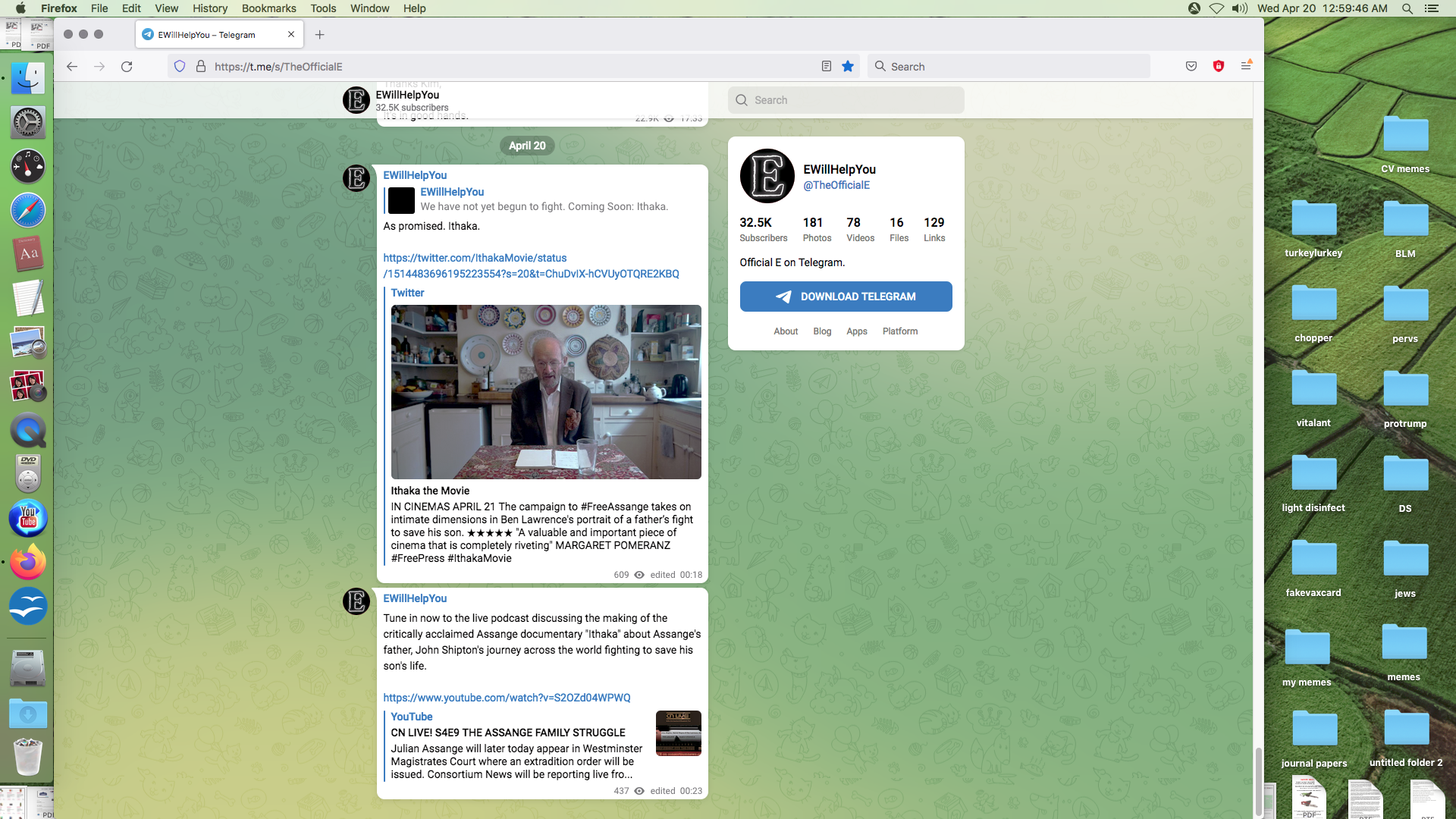Click the Firefox toolbar Search field
1456x819 pixels.
click(x=1009, y=67)
